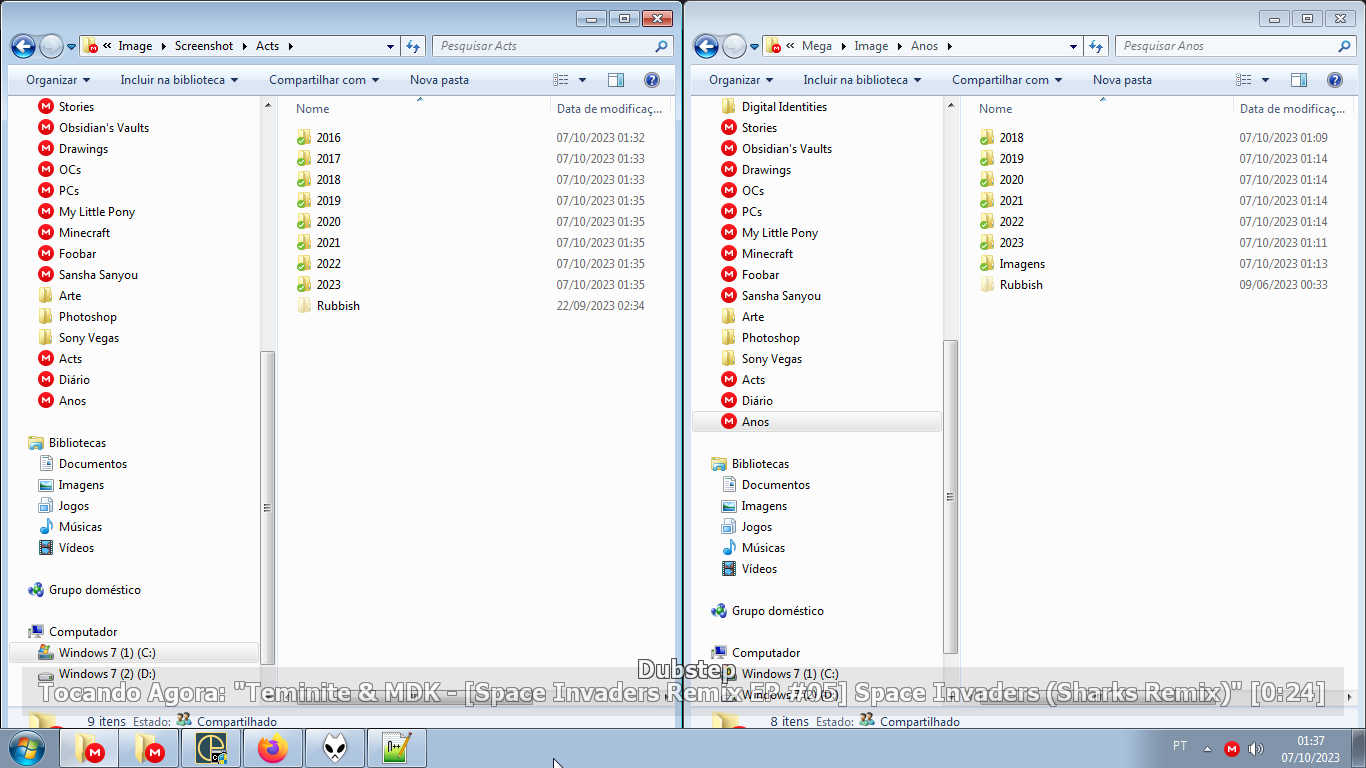Click 'Nova pasta' in the Anos window

tap(1121, 80)
